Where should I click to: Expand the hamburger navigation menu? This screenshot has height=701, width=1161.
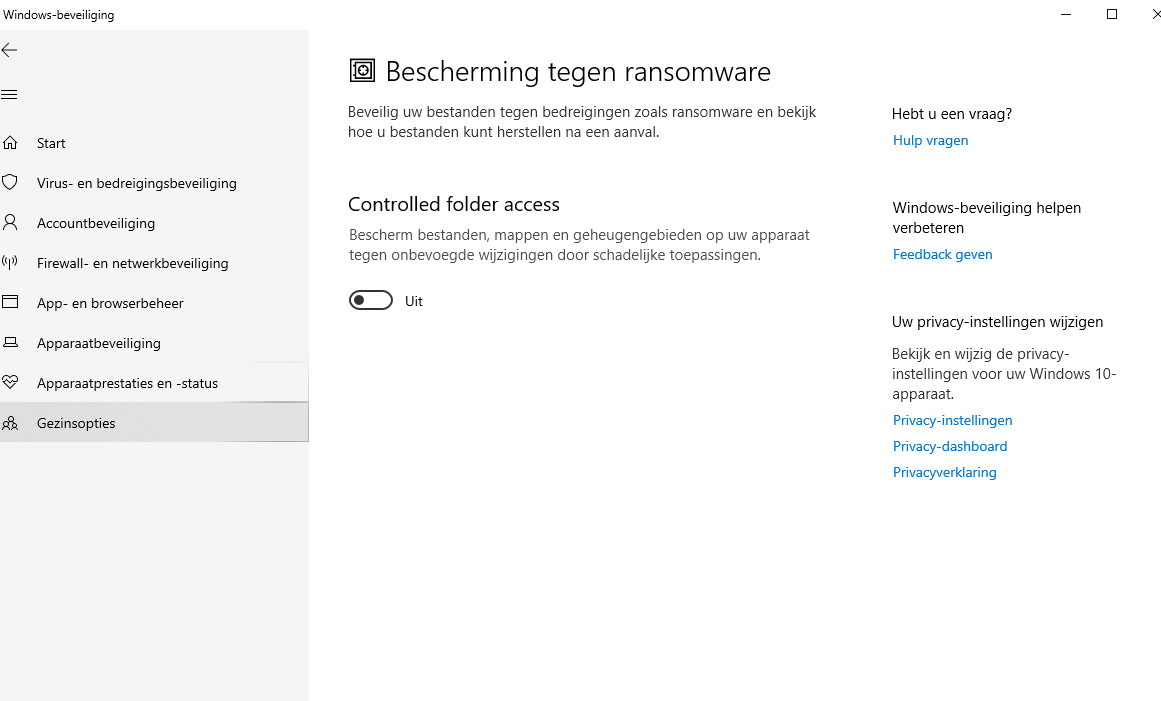(x=10, y=95)
